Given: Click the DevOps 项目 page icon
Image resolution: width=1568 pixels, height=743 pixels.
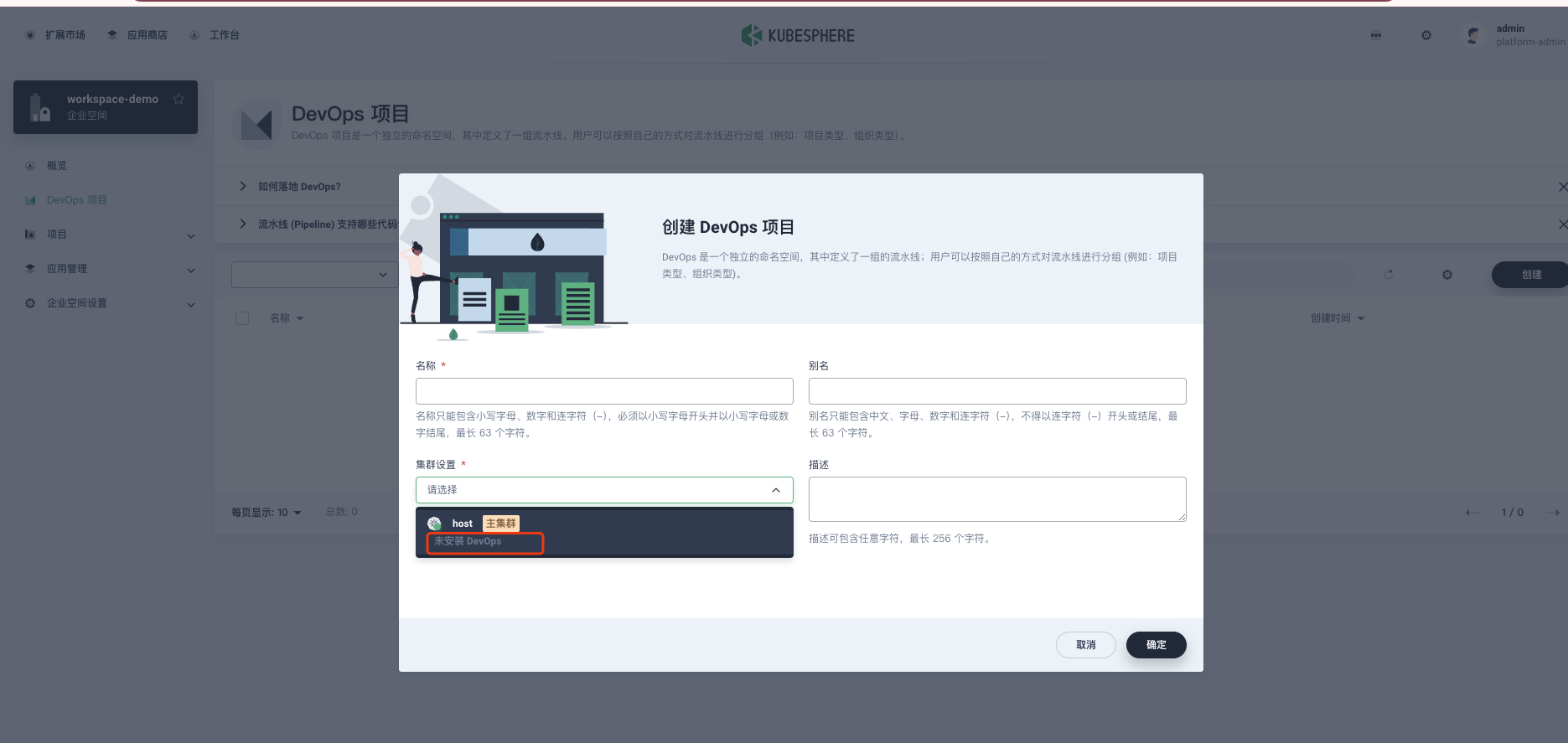Looking at the screenshot, I should point(256,125).
